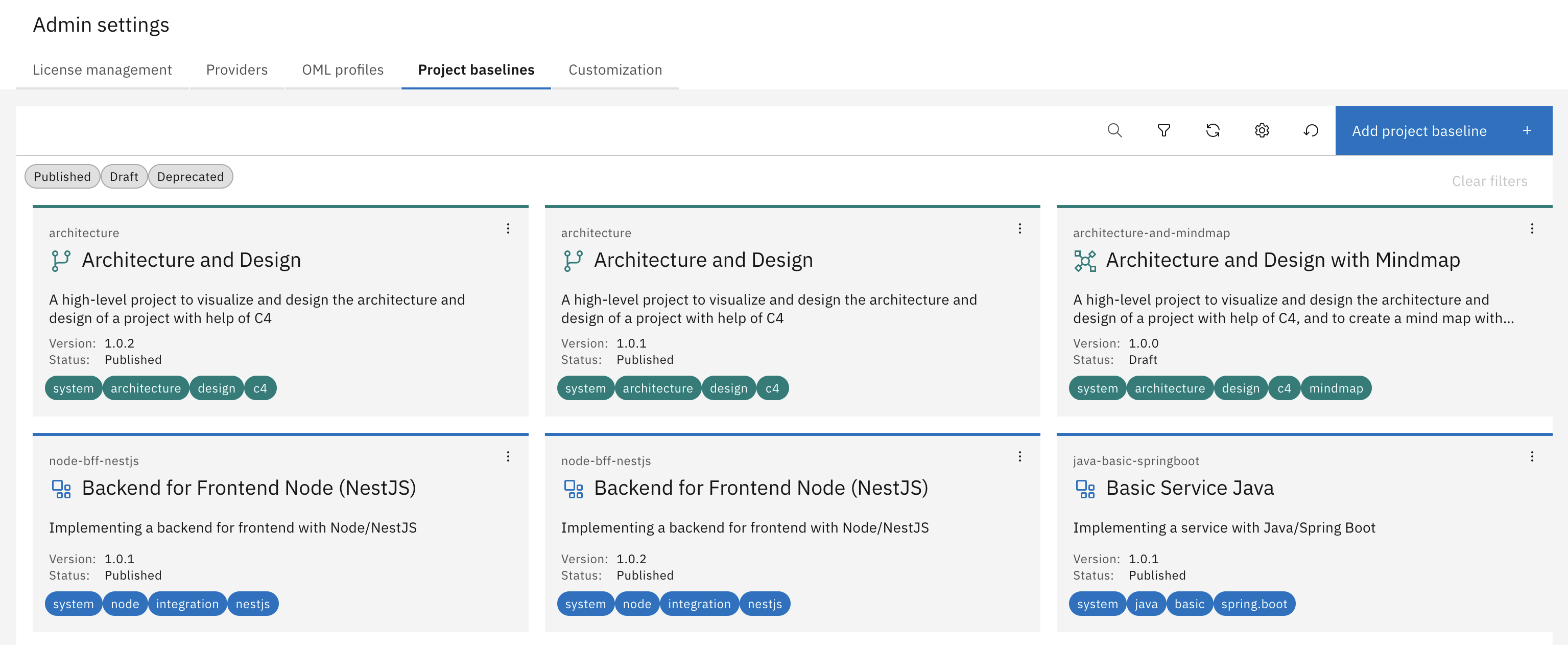
Task: Open kebab menu on NestJS card version 1.0.2
Action: pyautogui.click(x=1019, y=456)
